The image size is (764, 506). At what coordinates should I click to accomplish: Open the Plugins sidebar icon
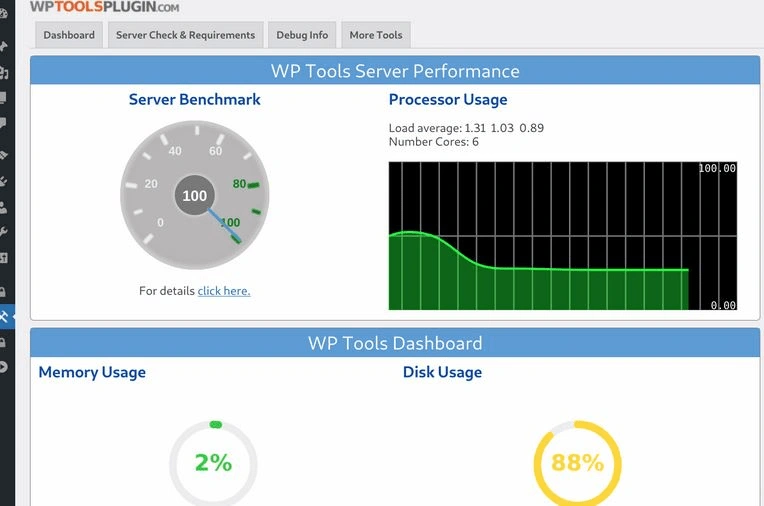coord(4,182)
